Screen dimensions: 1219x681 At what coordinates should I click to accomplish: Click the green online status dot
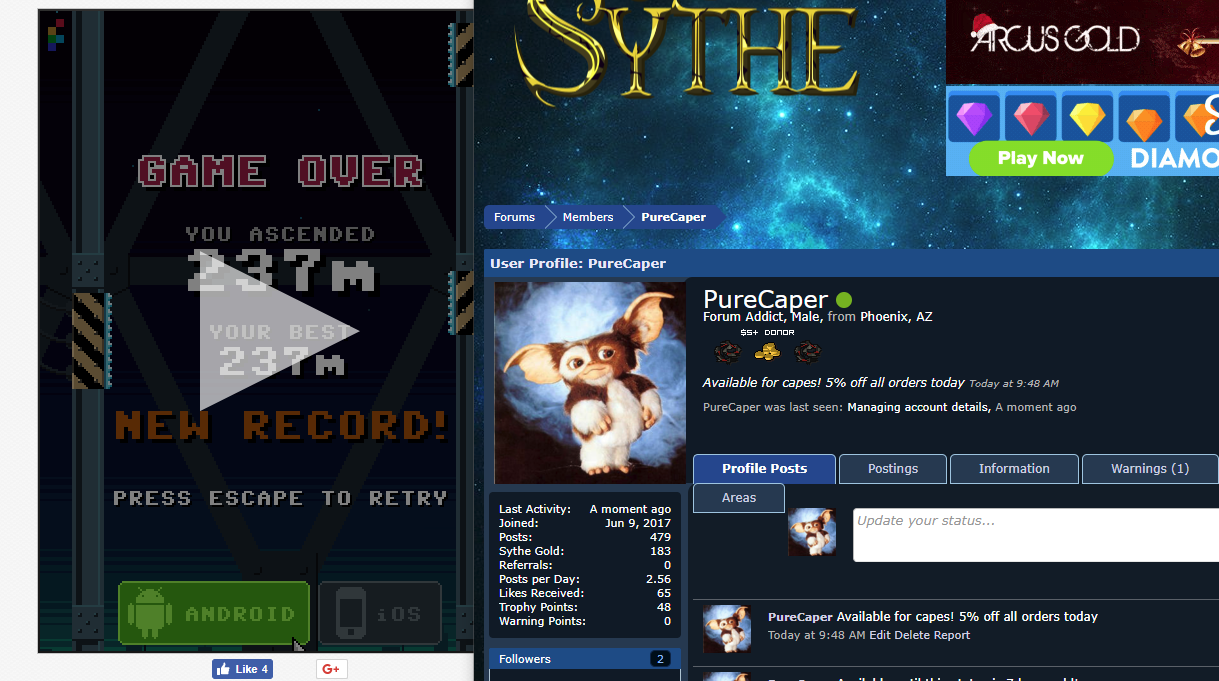844,300
